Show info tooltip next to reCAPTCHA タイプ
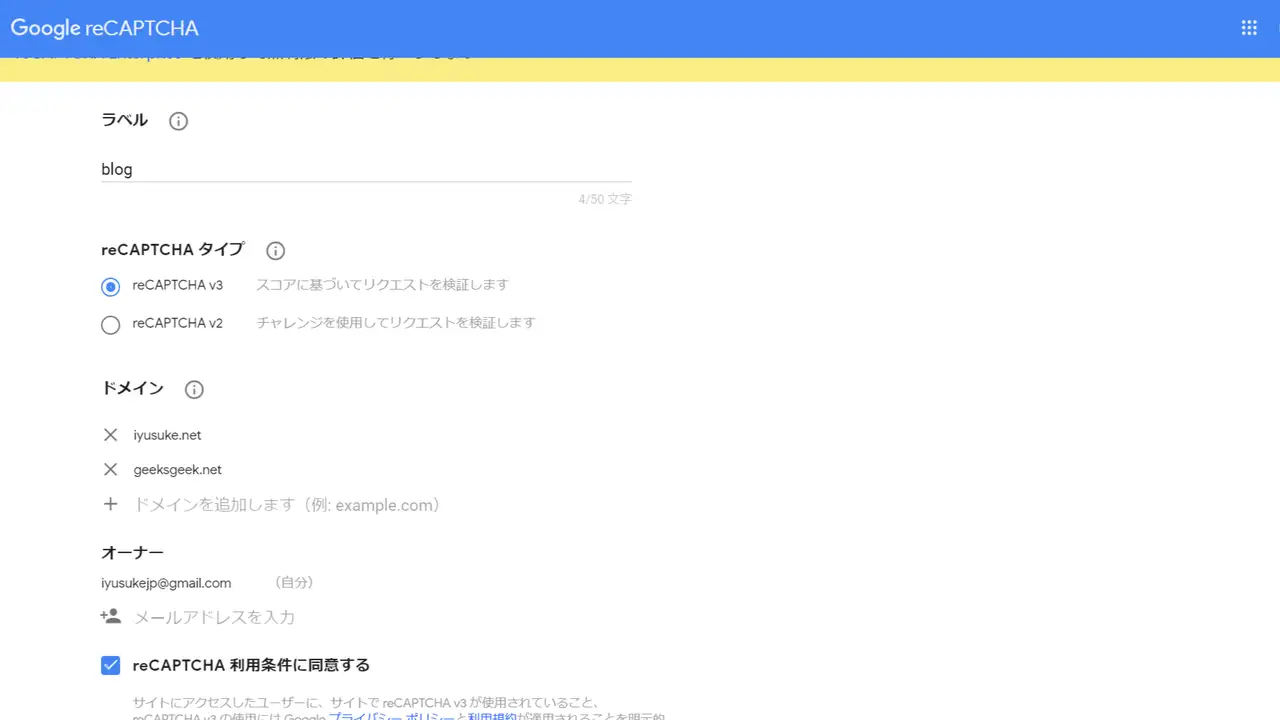The width and height of the screenshot is (1280, 720). [276, 251]
